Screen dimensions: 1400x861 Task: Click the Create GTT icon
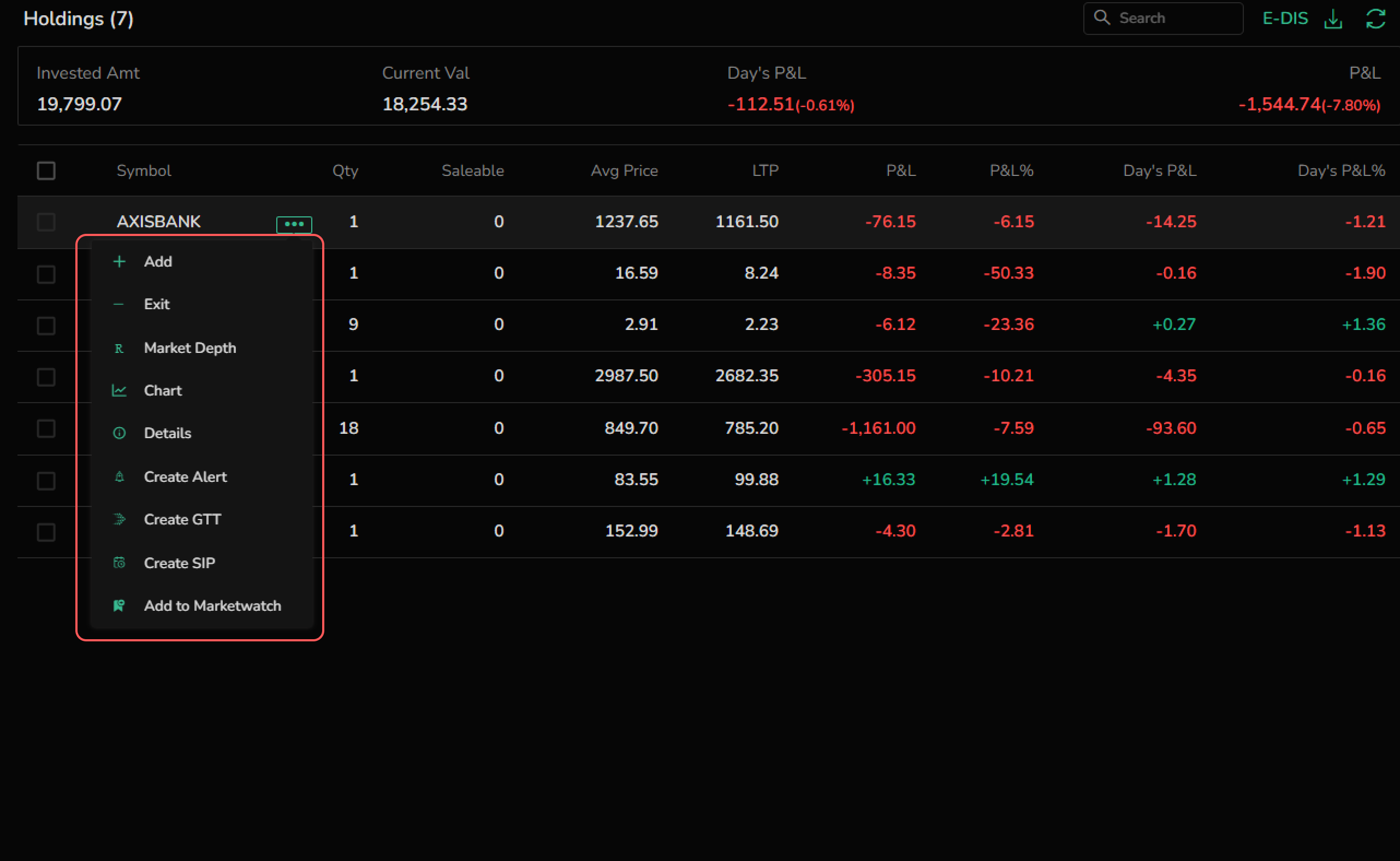[x=119, y=519]
